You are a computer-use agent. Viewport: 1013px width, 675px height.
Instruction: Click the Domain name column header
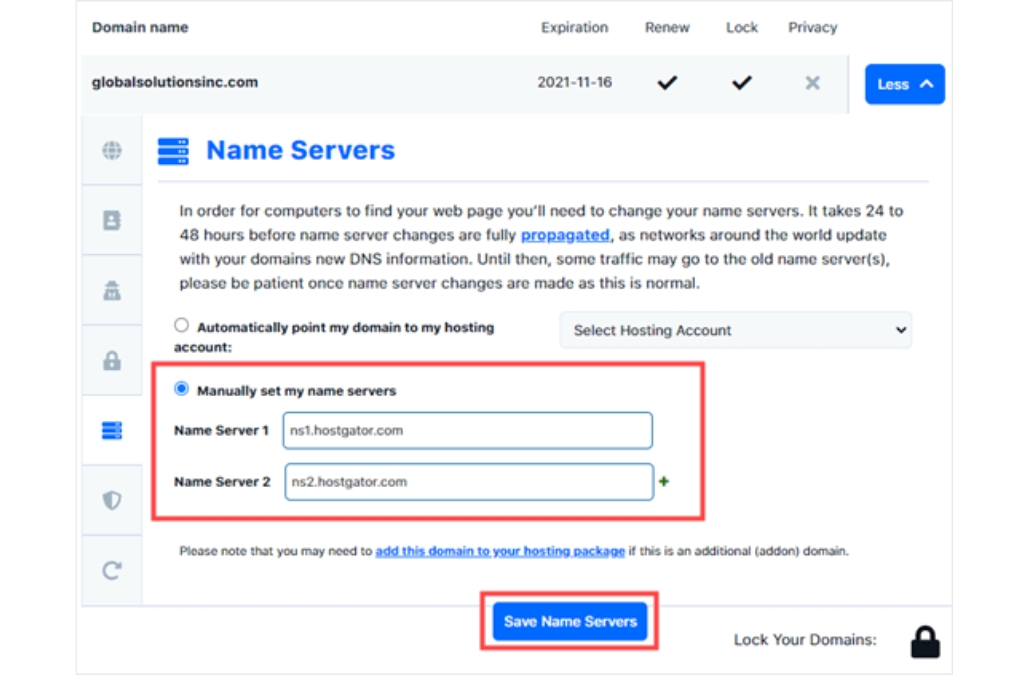click(x=140, y=28)
